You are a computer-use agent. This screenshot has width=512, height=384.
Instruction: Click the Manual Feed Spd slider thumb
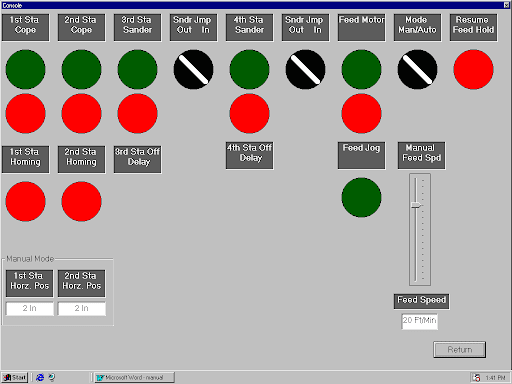(416, 205)
